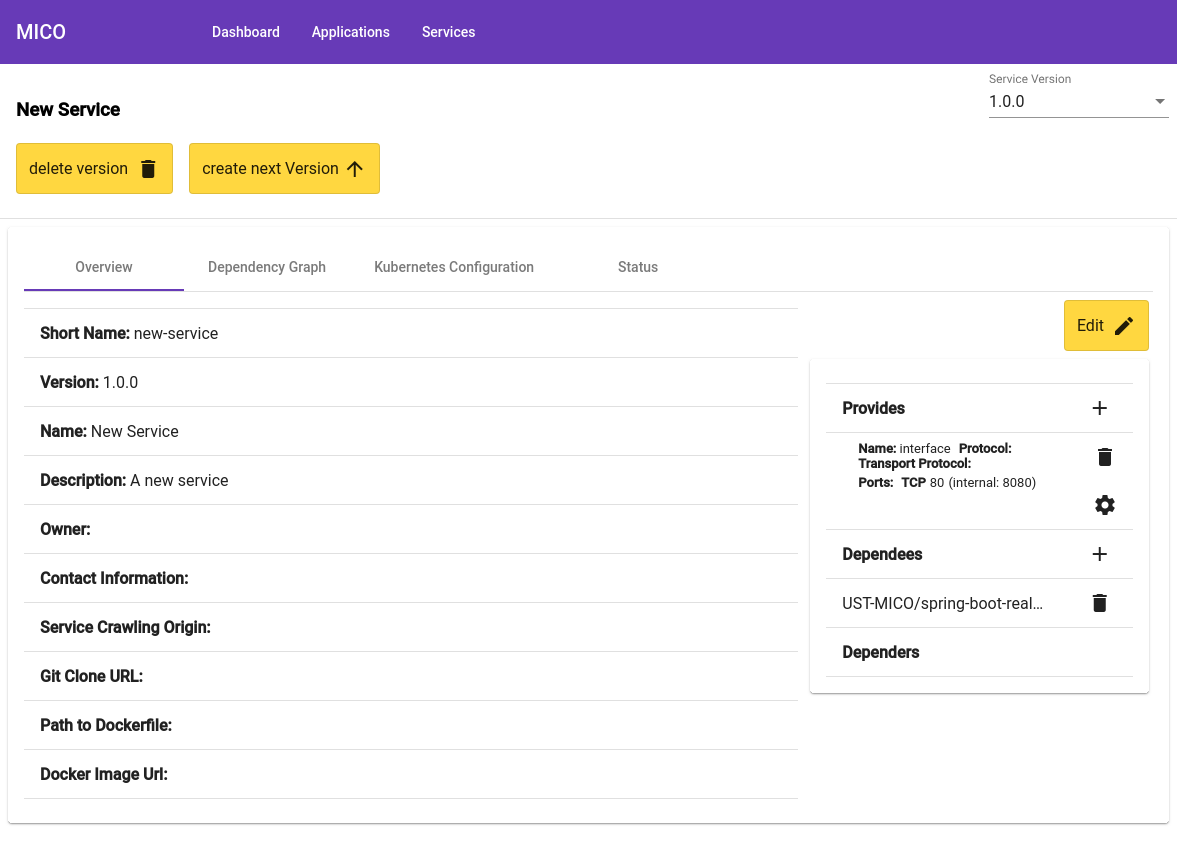
Task: Select the Short Name new-service row
Action: pyautogui.click(x=411, y=333)
